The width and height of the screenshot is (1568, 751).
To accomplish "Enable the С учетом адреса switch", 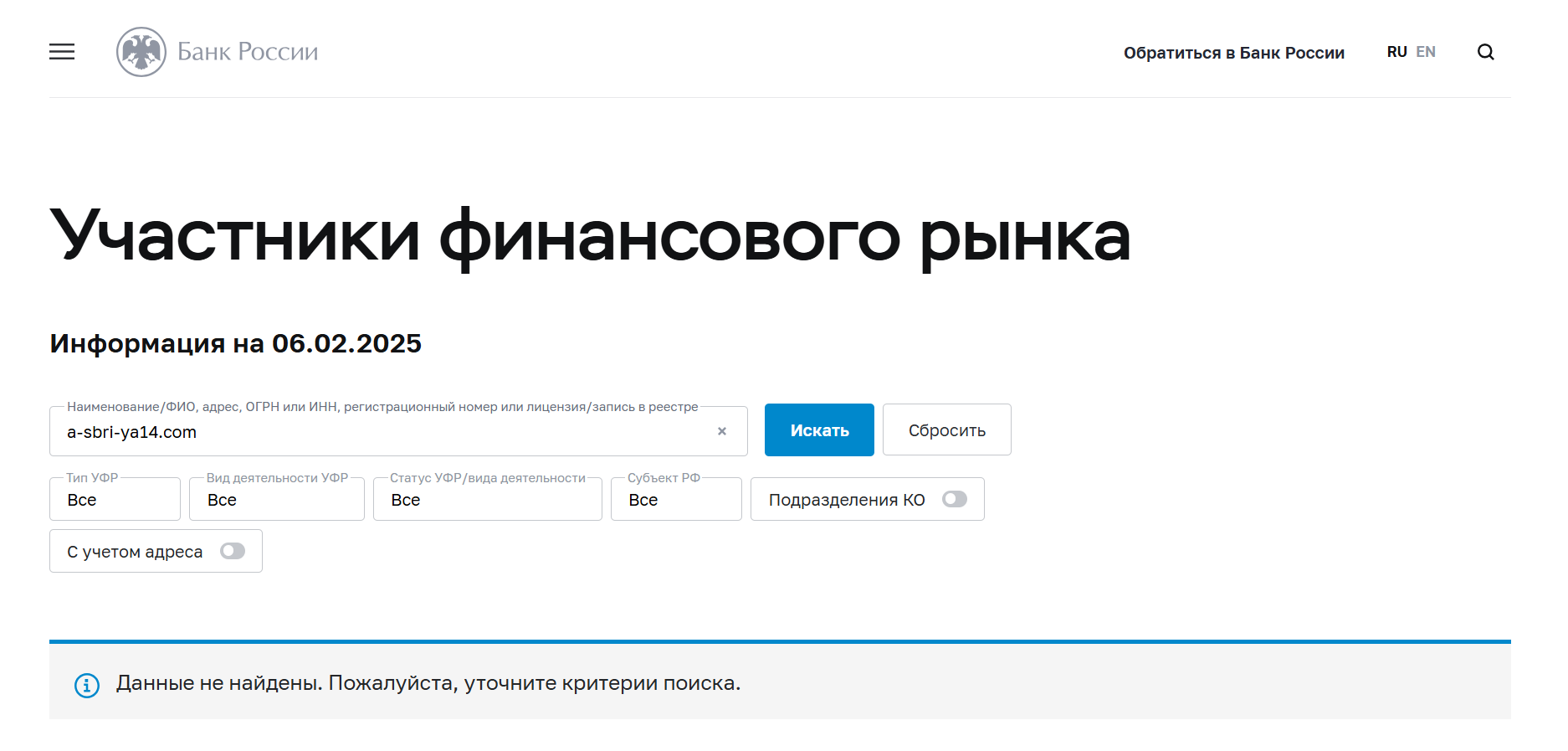I will [x=232, y=551].
